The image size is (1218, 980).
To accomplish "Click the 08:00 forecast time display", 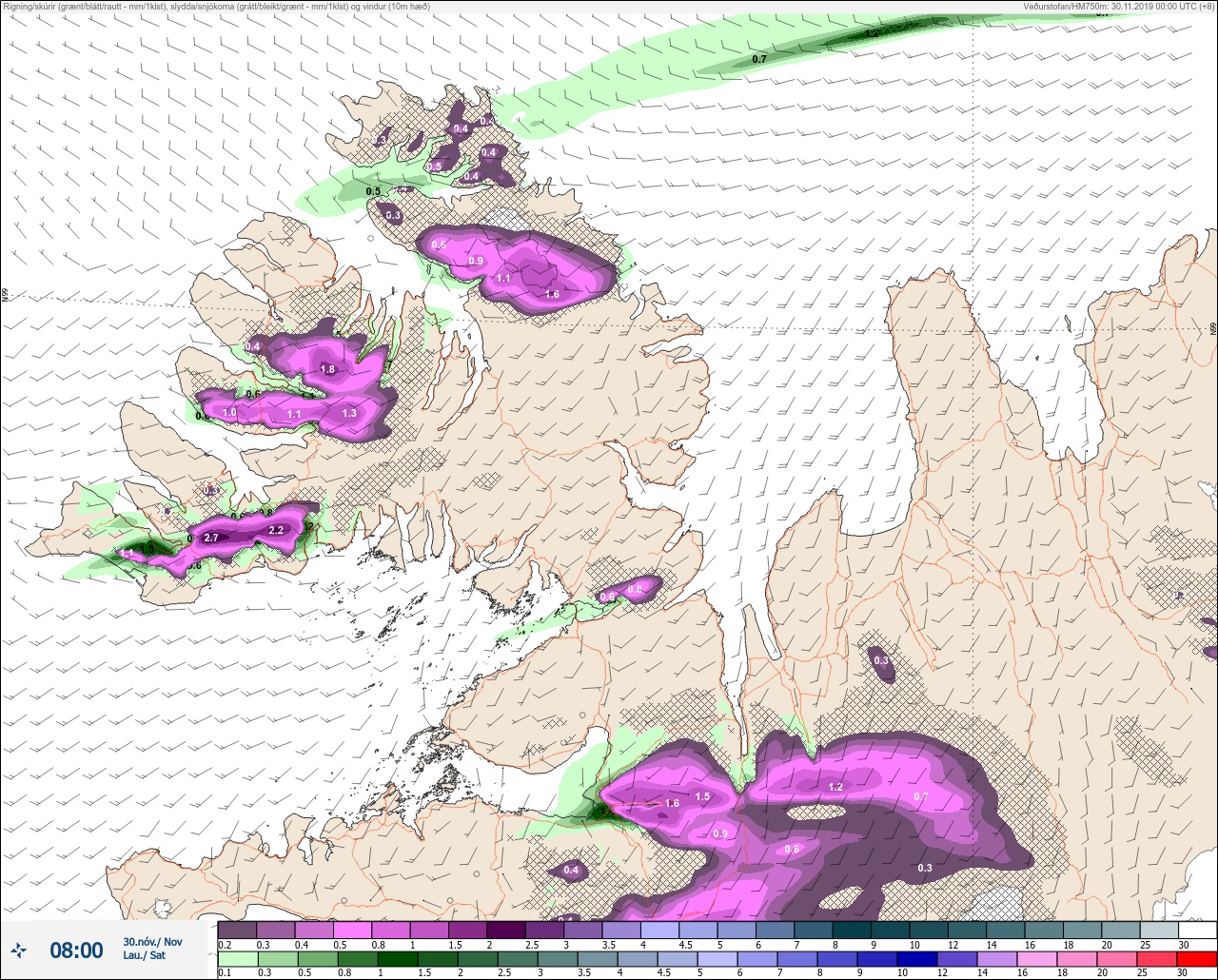I will (76, 950).
